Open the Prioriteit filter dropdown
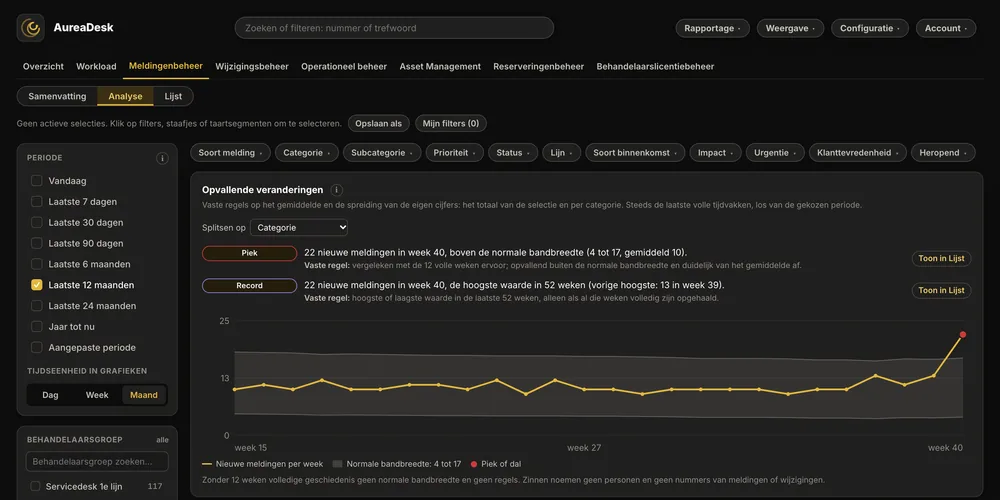Screen dimensions: 1000x500 pos(454,153)
